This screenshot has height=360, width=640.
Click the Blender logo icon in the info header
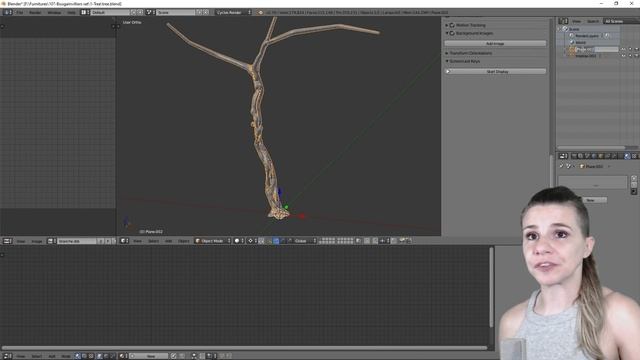point(260,13)
